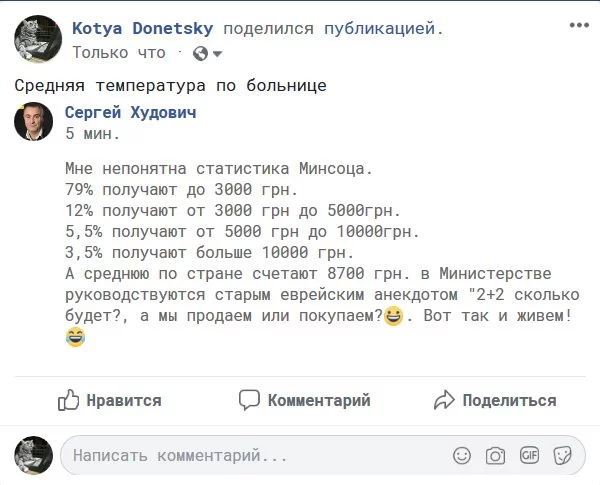Click the 'Только что' post timestamp
The height and width of the screenshot is (485, 600).
(118, 52)
